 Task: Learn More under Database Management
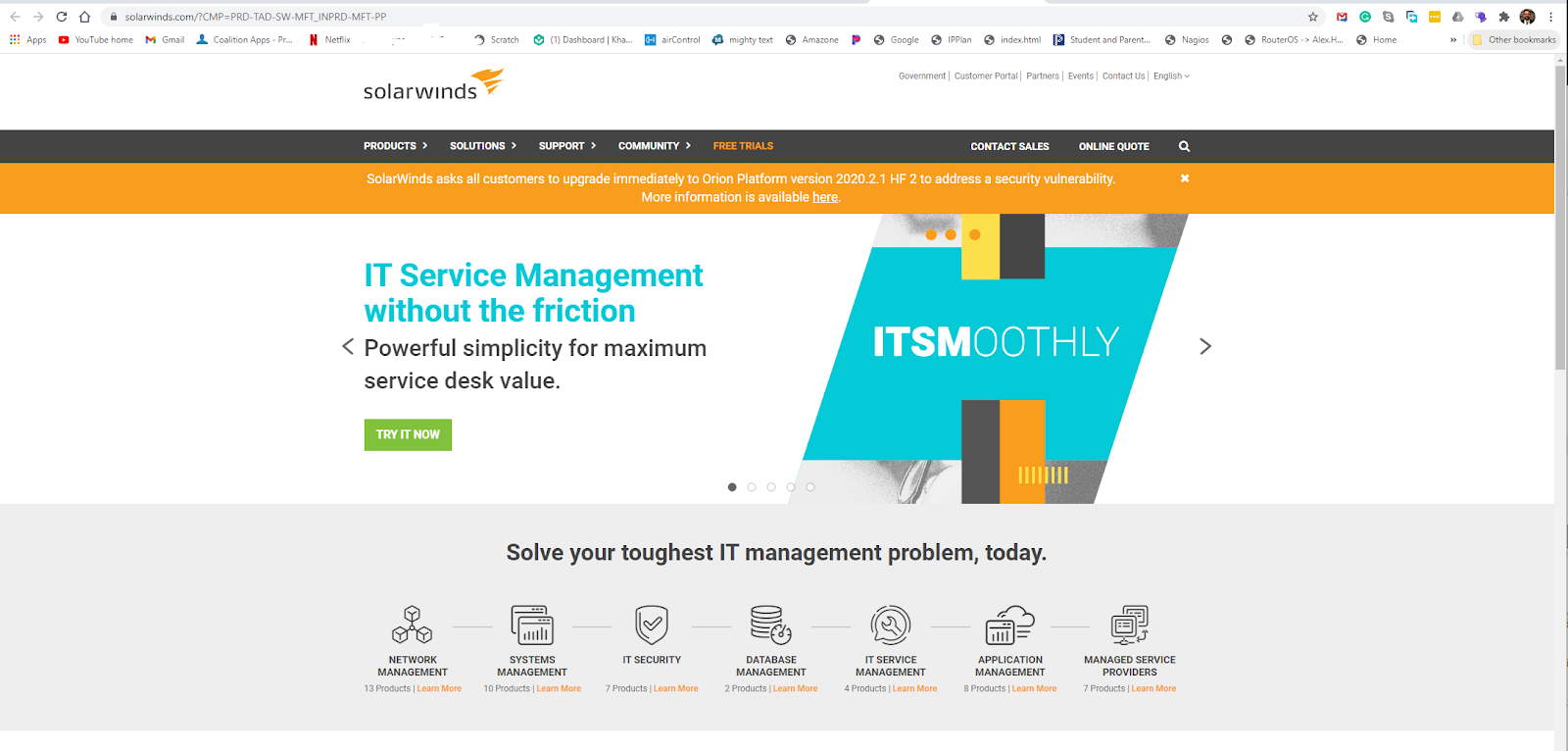(795, 689)
